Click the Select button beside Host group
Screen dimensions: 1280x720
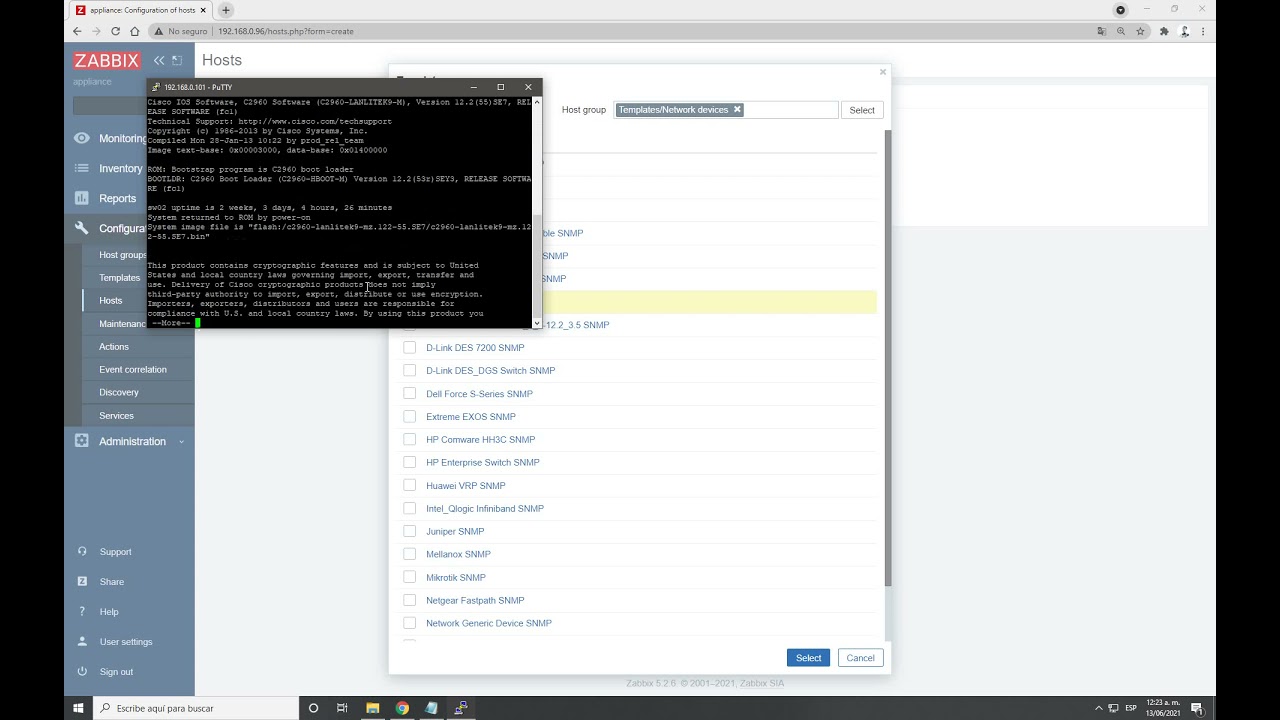click(x=862, y=110)
